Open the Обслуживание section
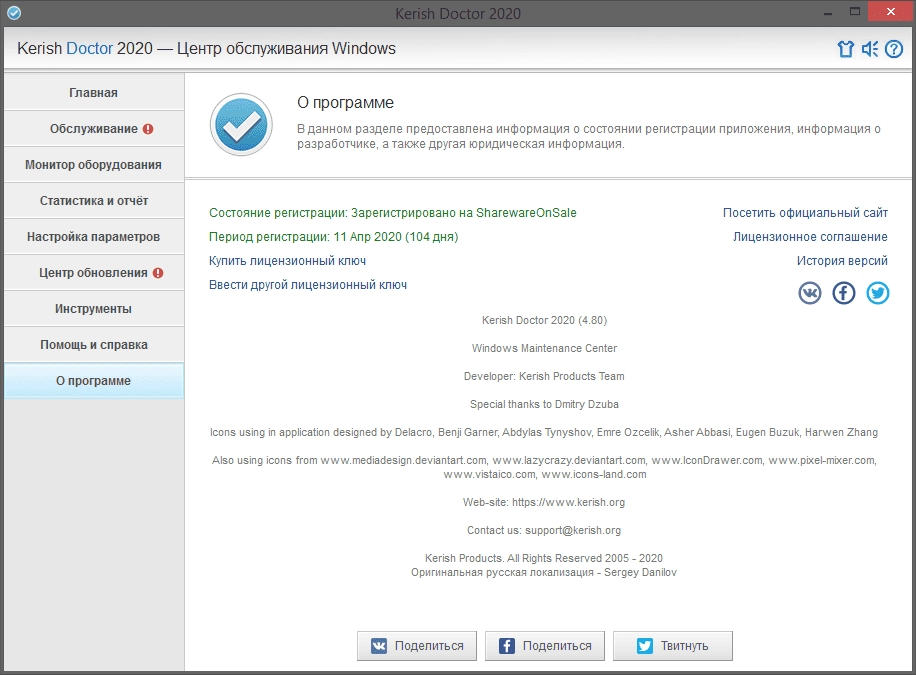Viewport: 916px width, 675px height. [x=94, y=129]
